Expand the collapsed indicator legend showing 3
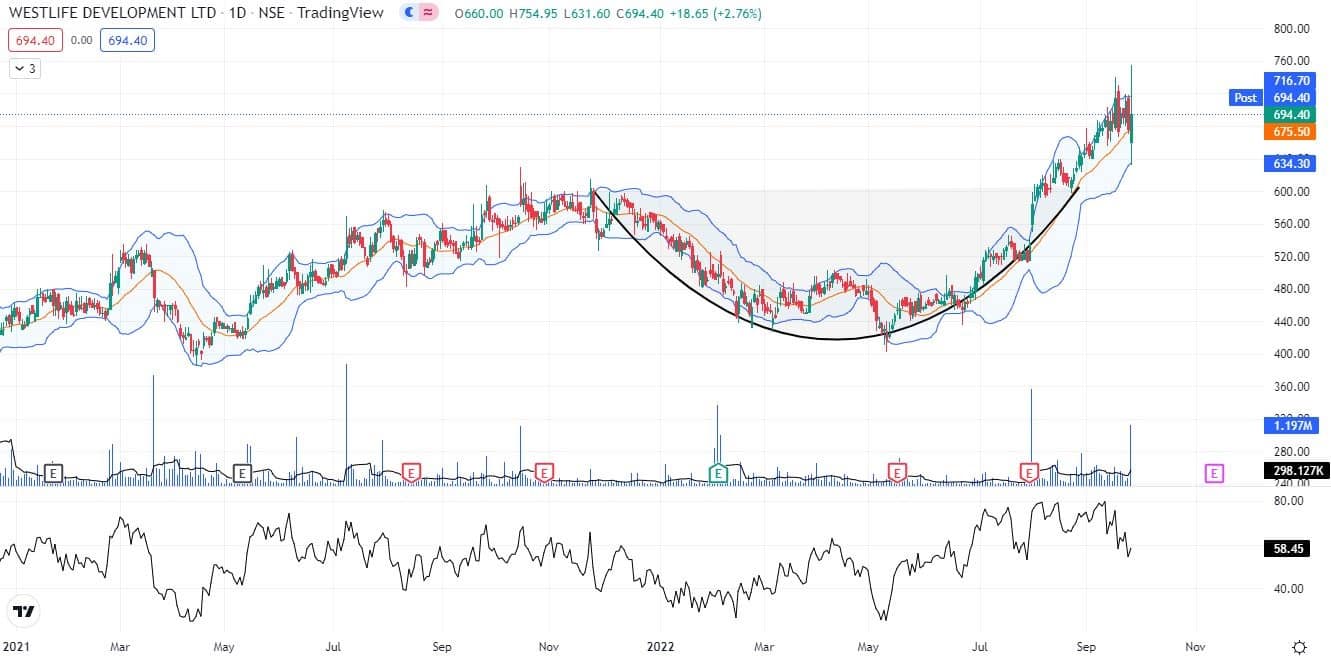Image resolution: width=1331 pixels, height=659 pixels. tap(25, 69)
